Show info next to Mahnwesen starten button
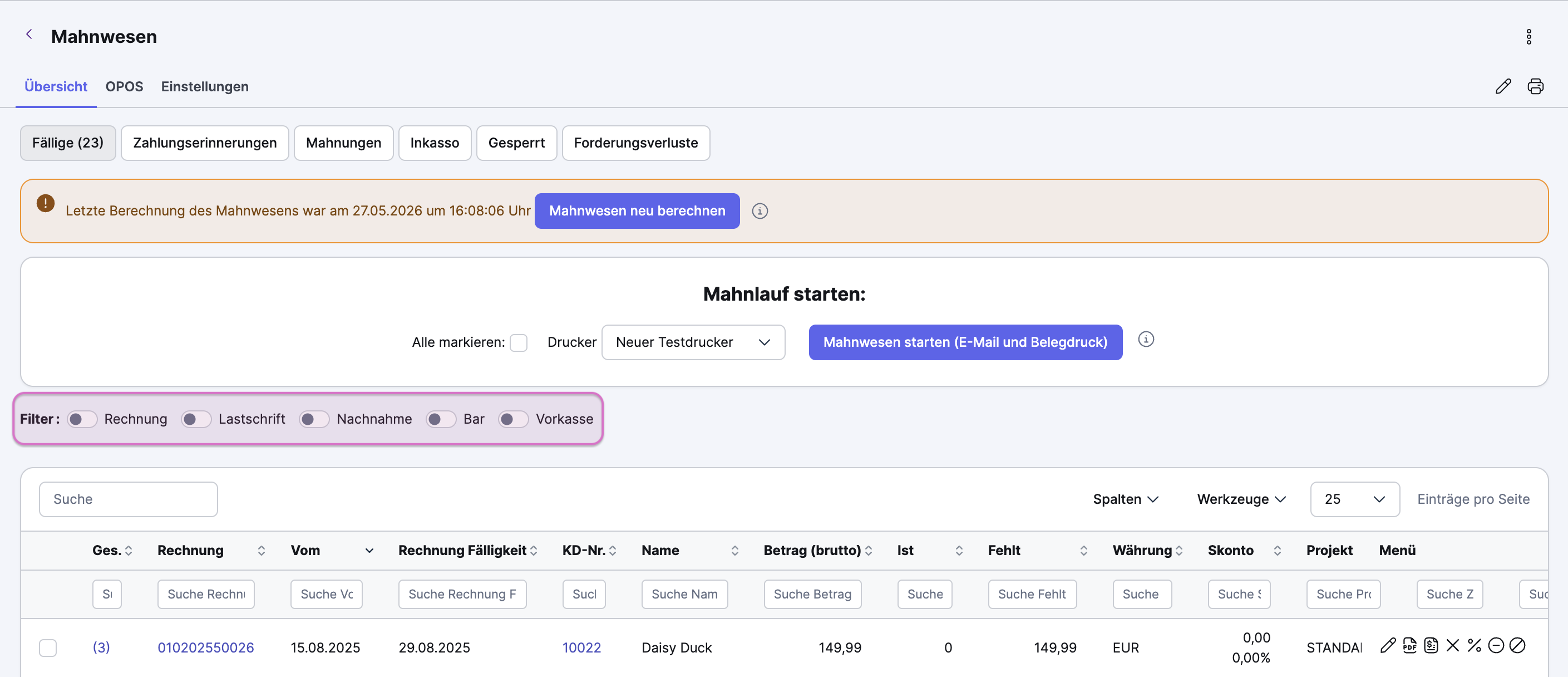1568x677 pixels. [x=1146, y=339]
